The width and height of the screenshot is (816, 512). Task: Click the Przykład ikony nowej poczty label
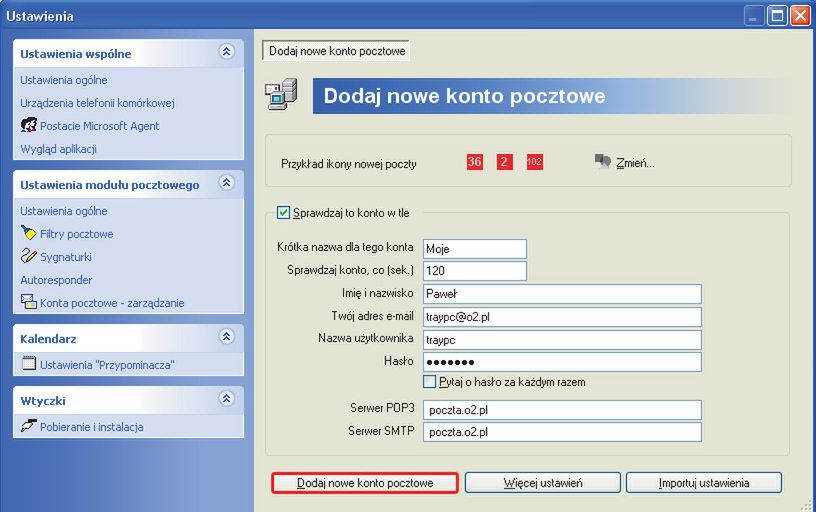tap(349, 164)
